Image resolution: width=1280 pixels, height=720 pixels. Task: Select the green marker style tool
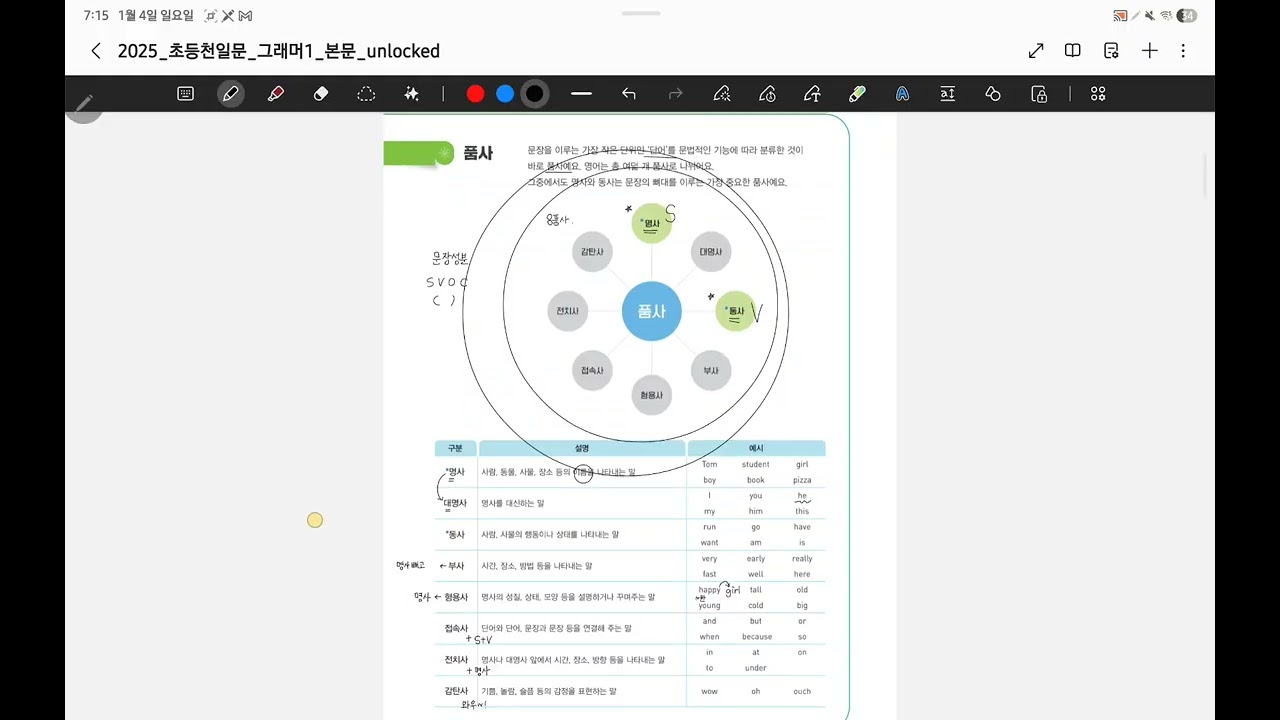point(857,94)
